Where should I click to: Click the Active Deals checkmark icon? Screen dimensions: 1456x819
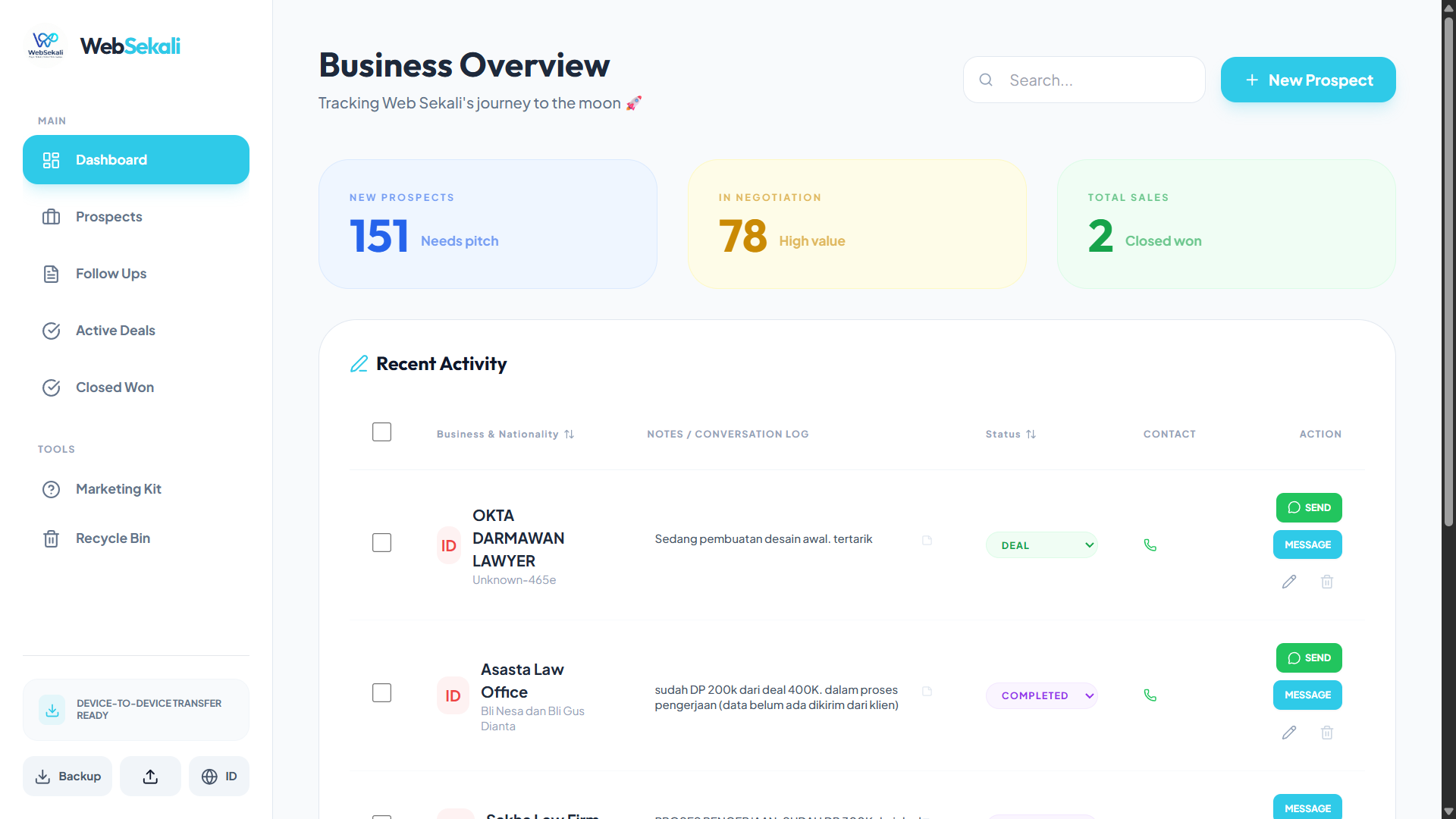click(51, 331)
